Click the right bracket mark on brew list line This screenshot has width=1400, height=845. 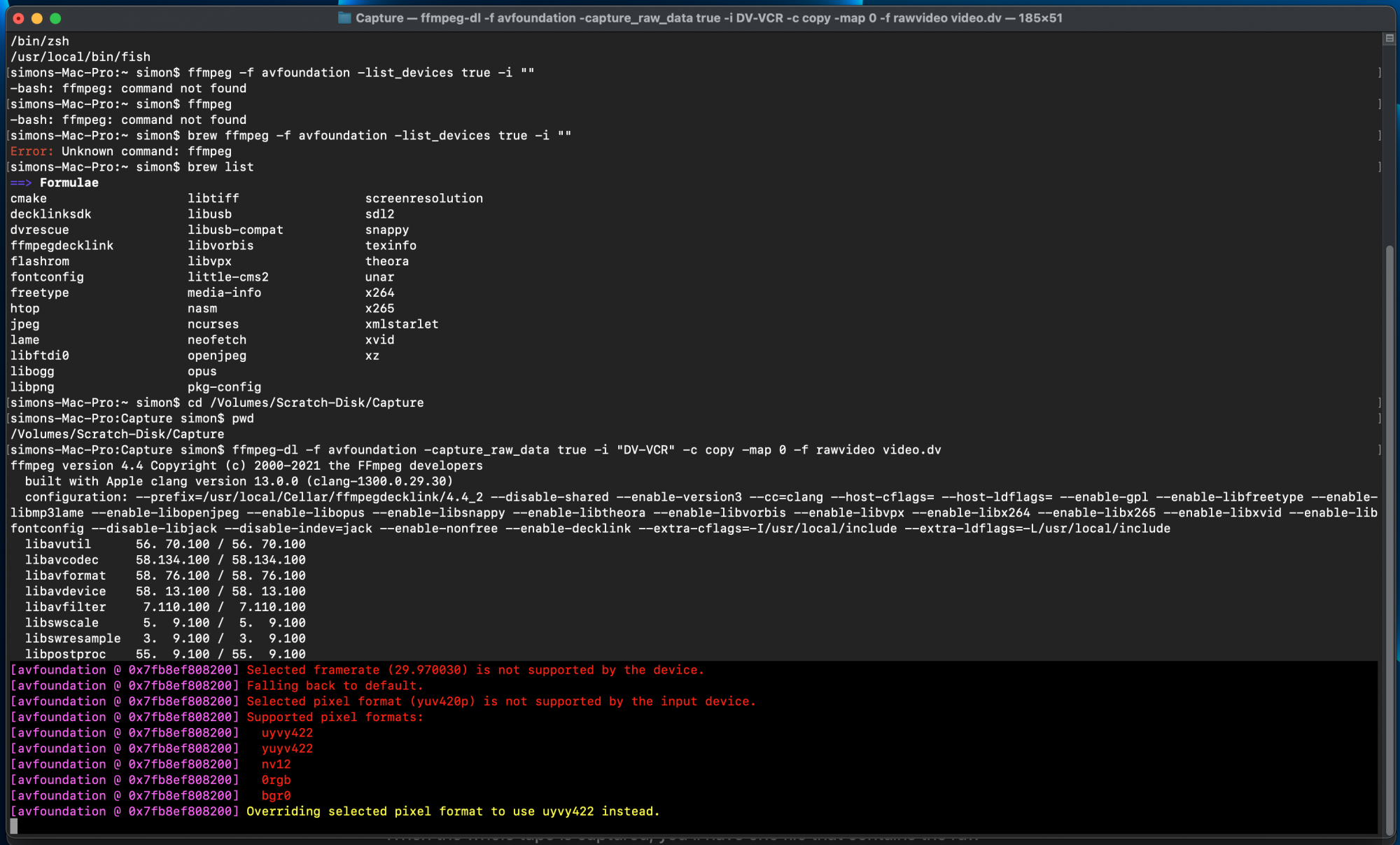1379,167
